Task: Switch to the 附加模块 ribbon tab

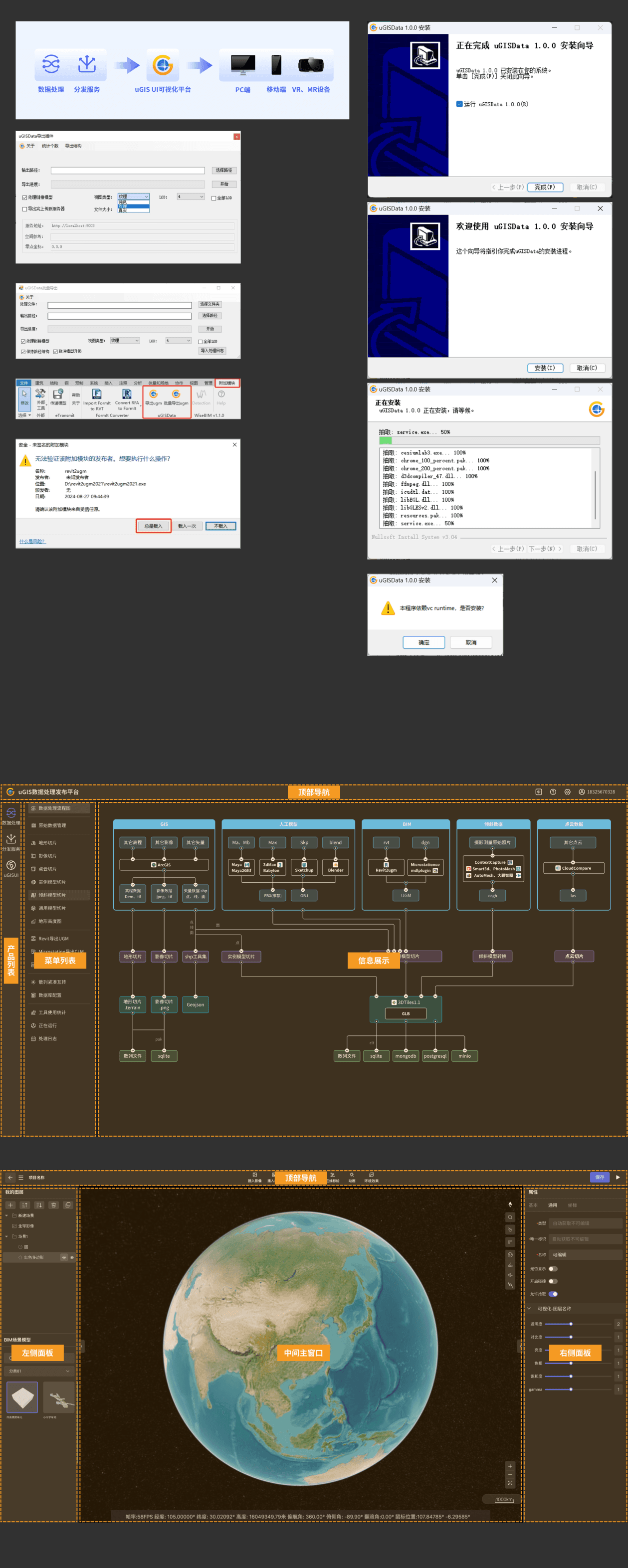Action: pos(227,383)
